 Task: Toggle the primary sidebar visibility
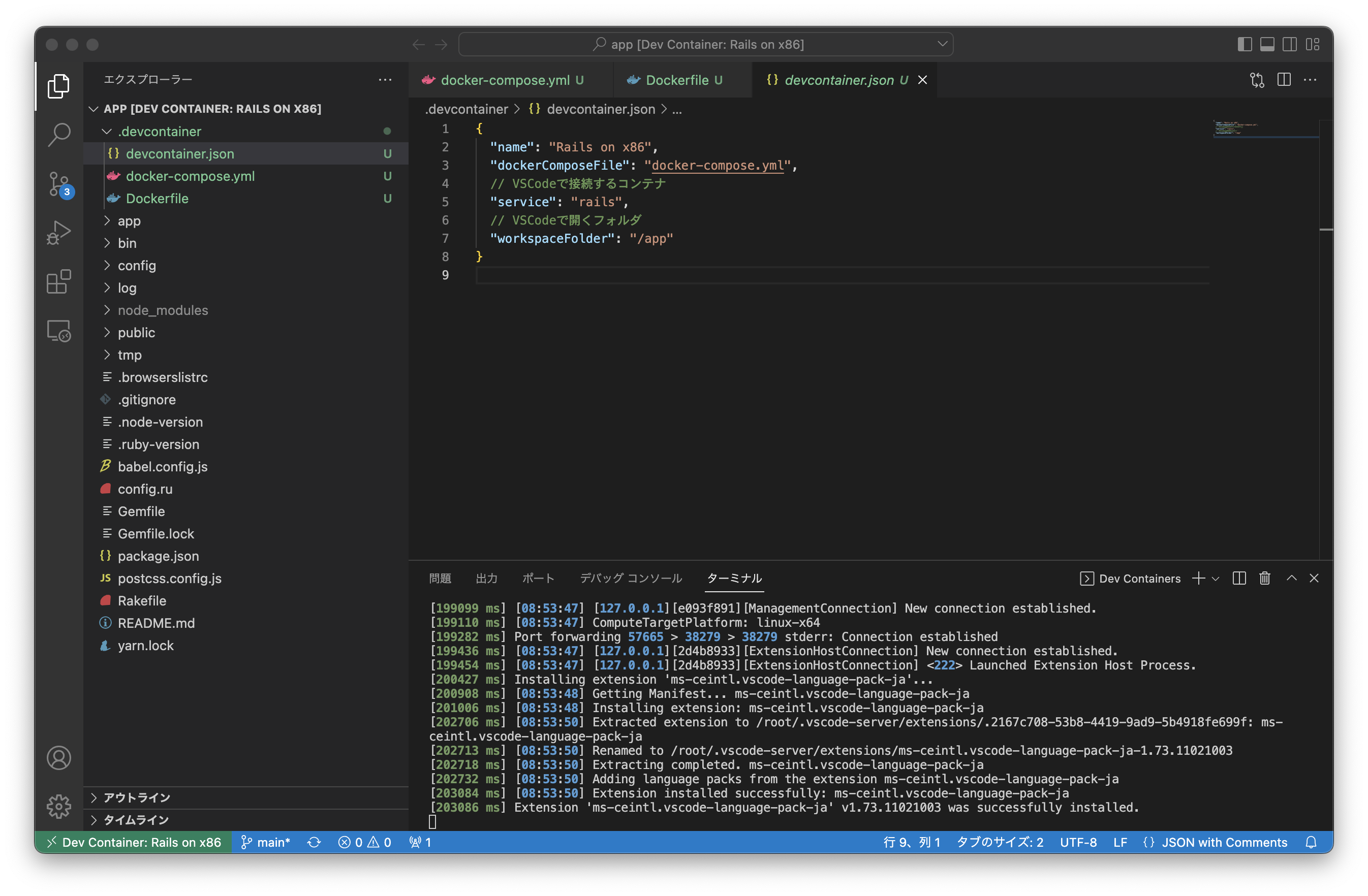pos(1245,44)
